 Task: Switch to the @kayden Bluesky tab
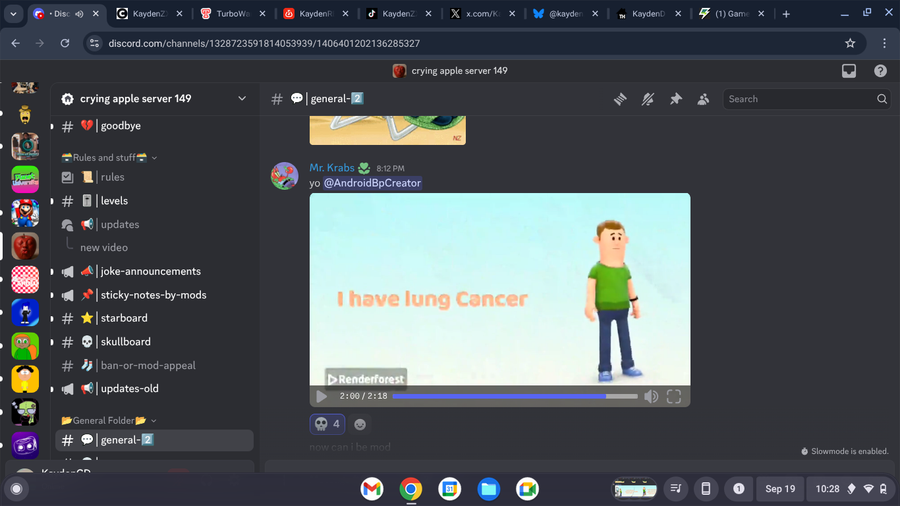point(564,14)
